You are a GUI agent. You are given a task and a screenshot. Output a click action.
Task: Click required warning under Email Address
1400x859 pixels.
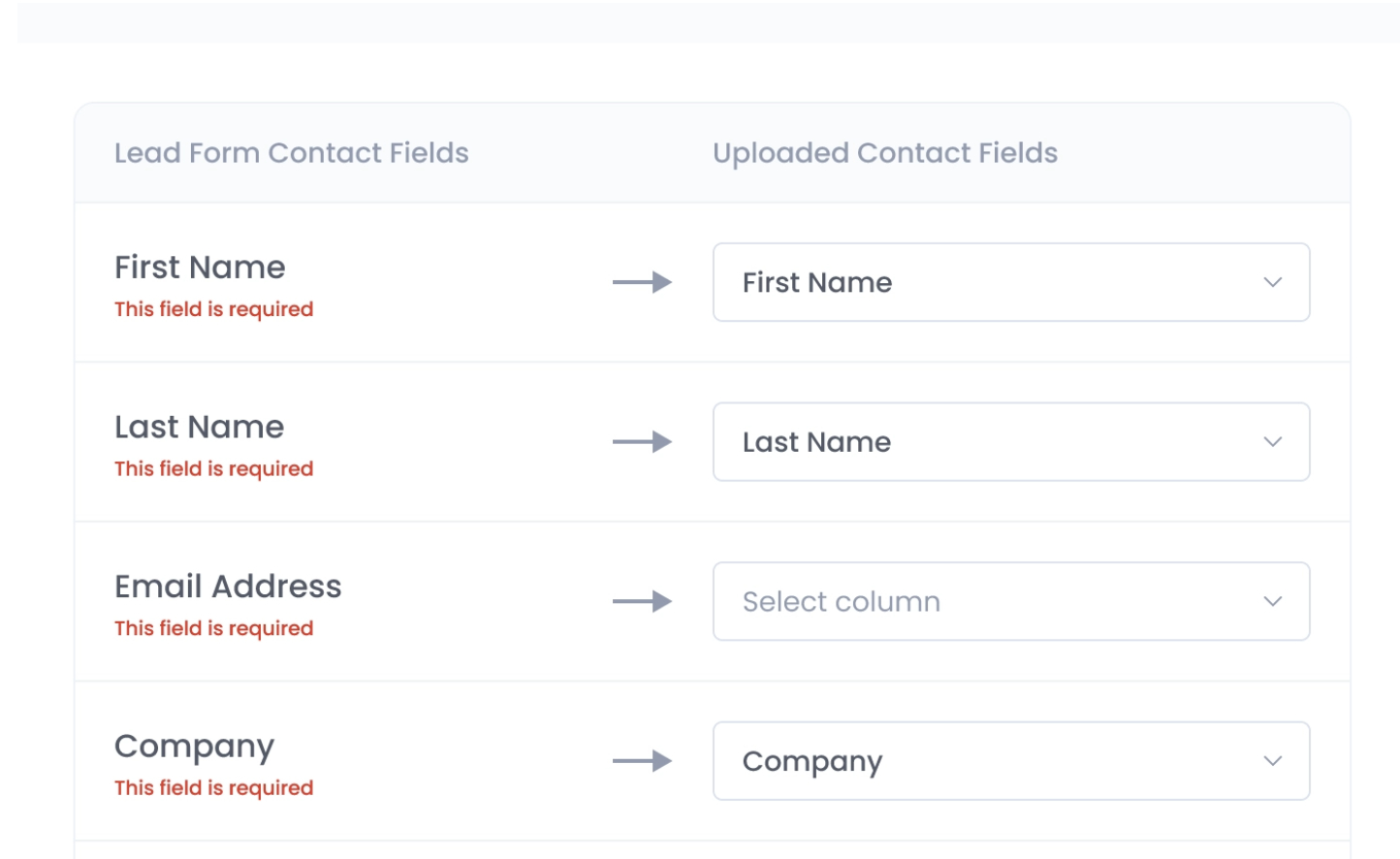[213, 628]
